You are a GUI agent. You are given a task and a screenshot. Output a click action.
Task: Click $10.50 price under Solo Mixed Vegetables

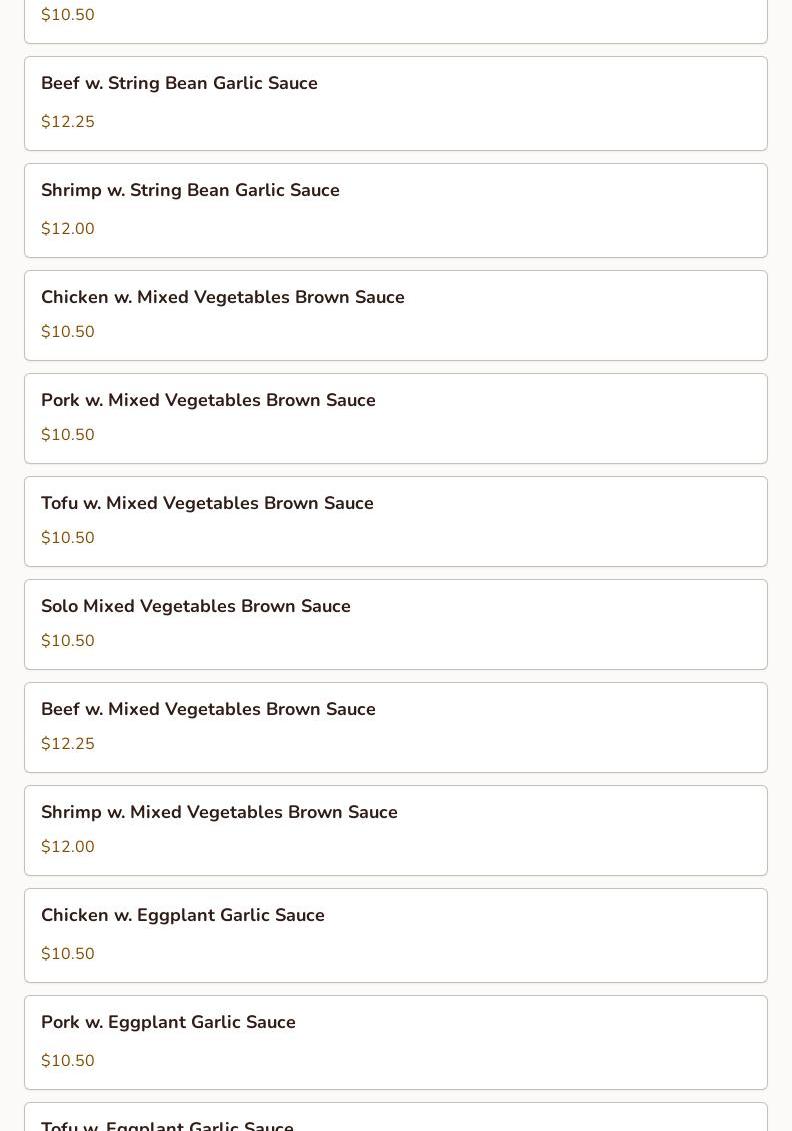(68, 641)
